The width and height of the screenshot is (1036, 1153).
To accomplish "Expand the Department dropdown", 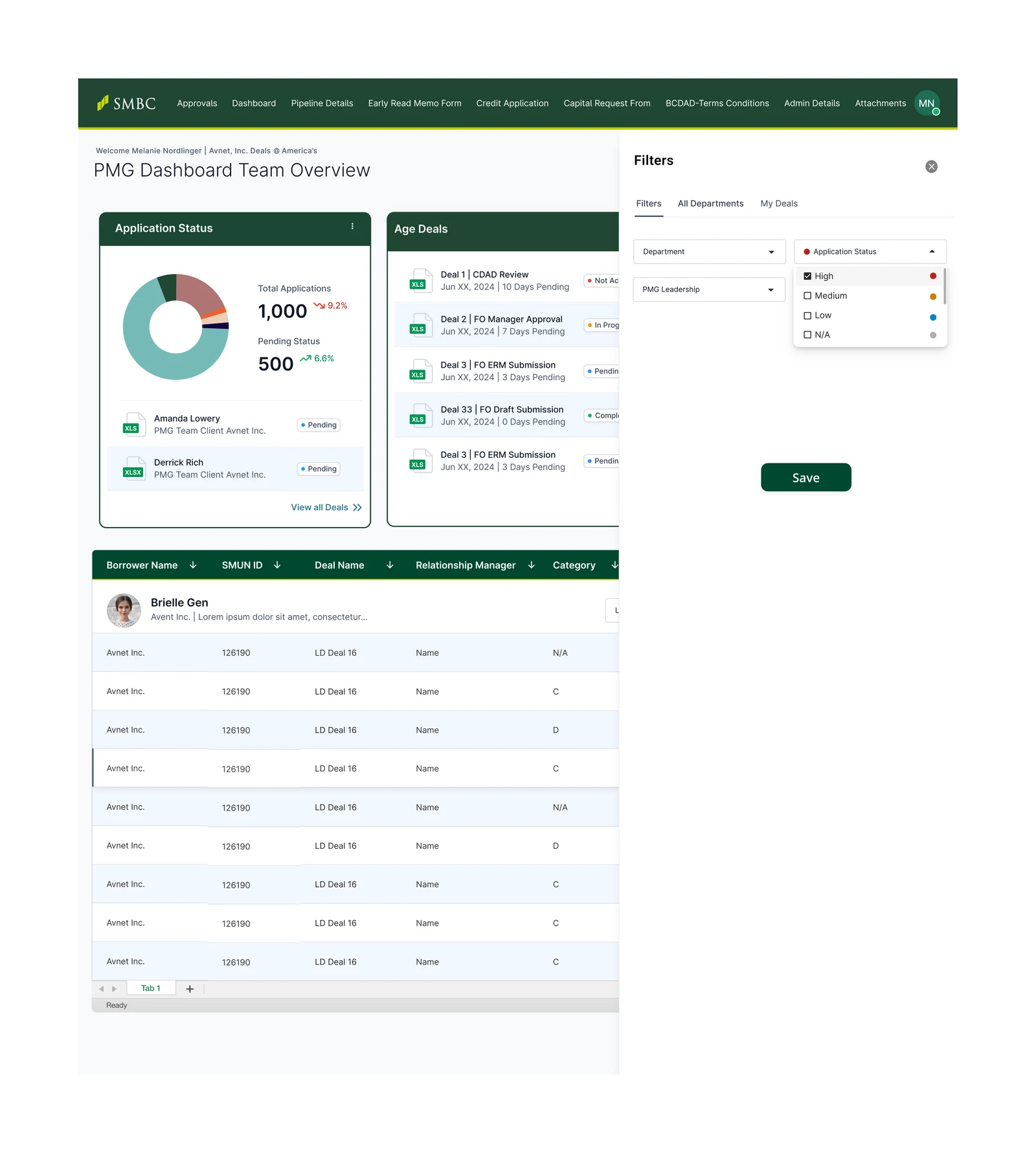I will (709, 251).
